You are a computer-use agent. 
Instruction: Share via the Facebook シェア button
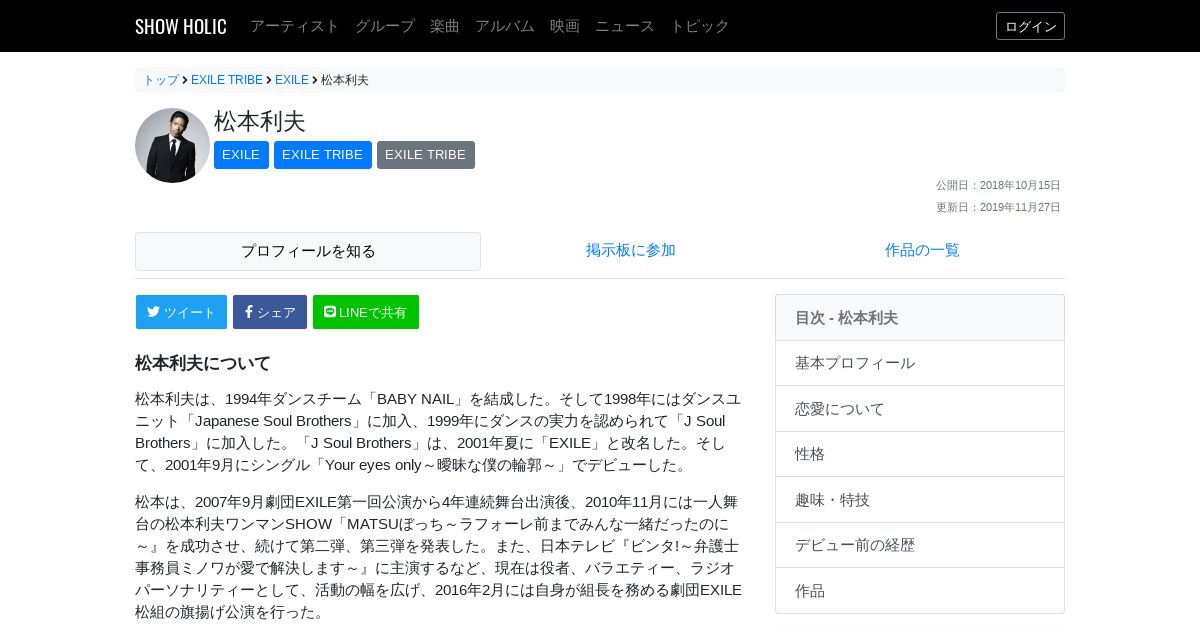270,312
